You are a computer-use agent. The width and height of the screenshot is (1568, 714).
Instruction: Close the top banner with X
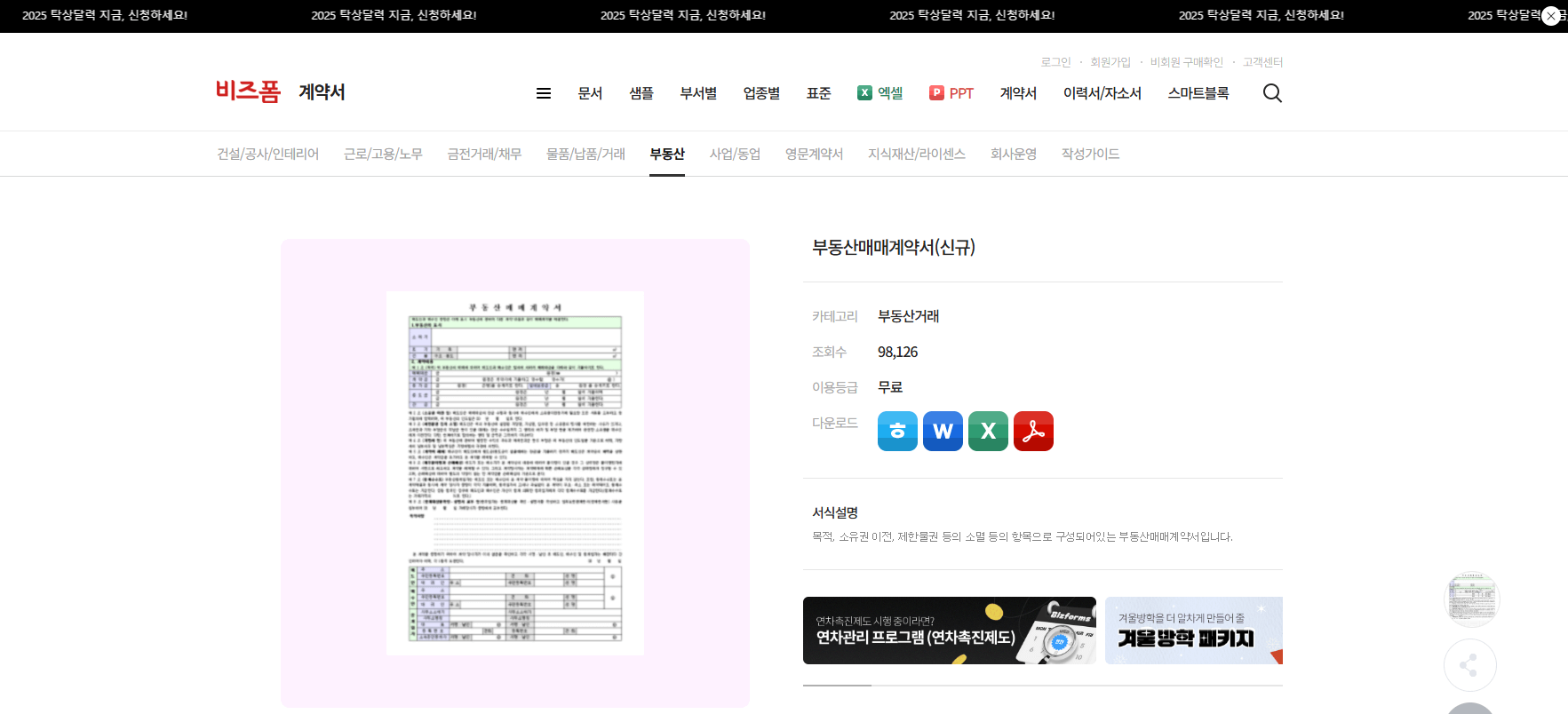pos(1551,16)
